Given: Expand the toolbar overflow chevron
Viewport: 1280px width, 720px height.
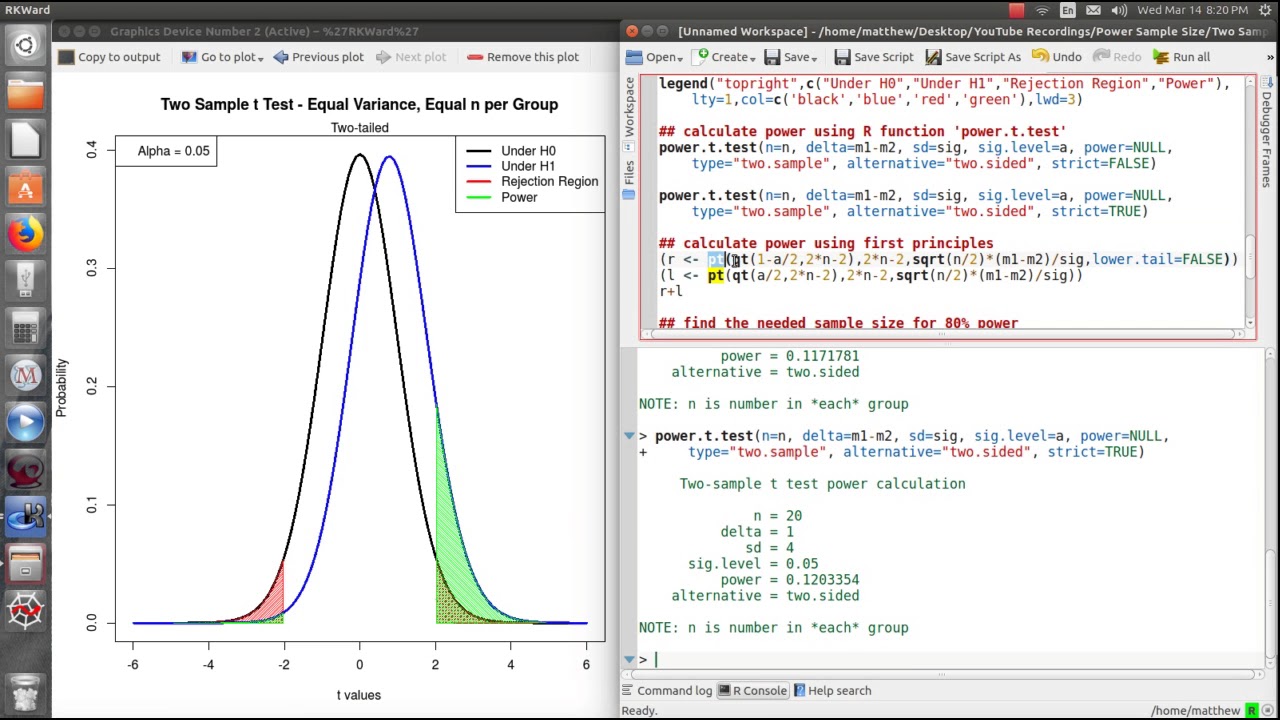Looking at the screenshot, I should click(1270, 57).
